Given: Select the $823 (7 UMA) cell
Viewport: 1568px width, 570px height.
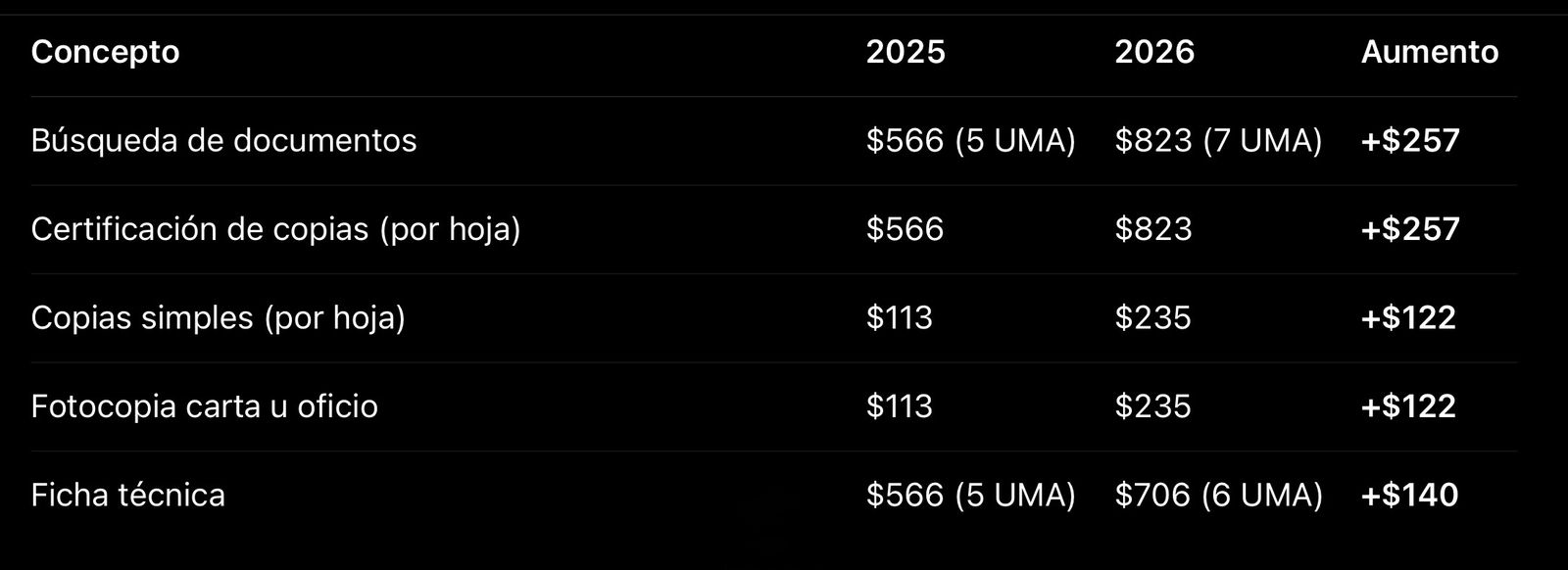Looking at the screenshot, I should (x=1218, y=141).
